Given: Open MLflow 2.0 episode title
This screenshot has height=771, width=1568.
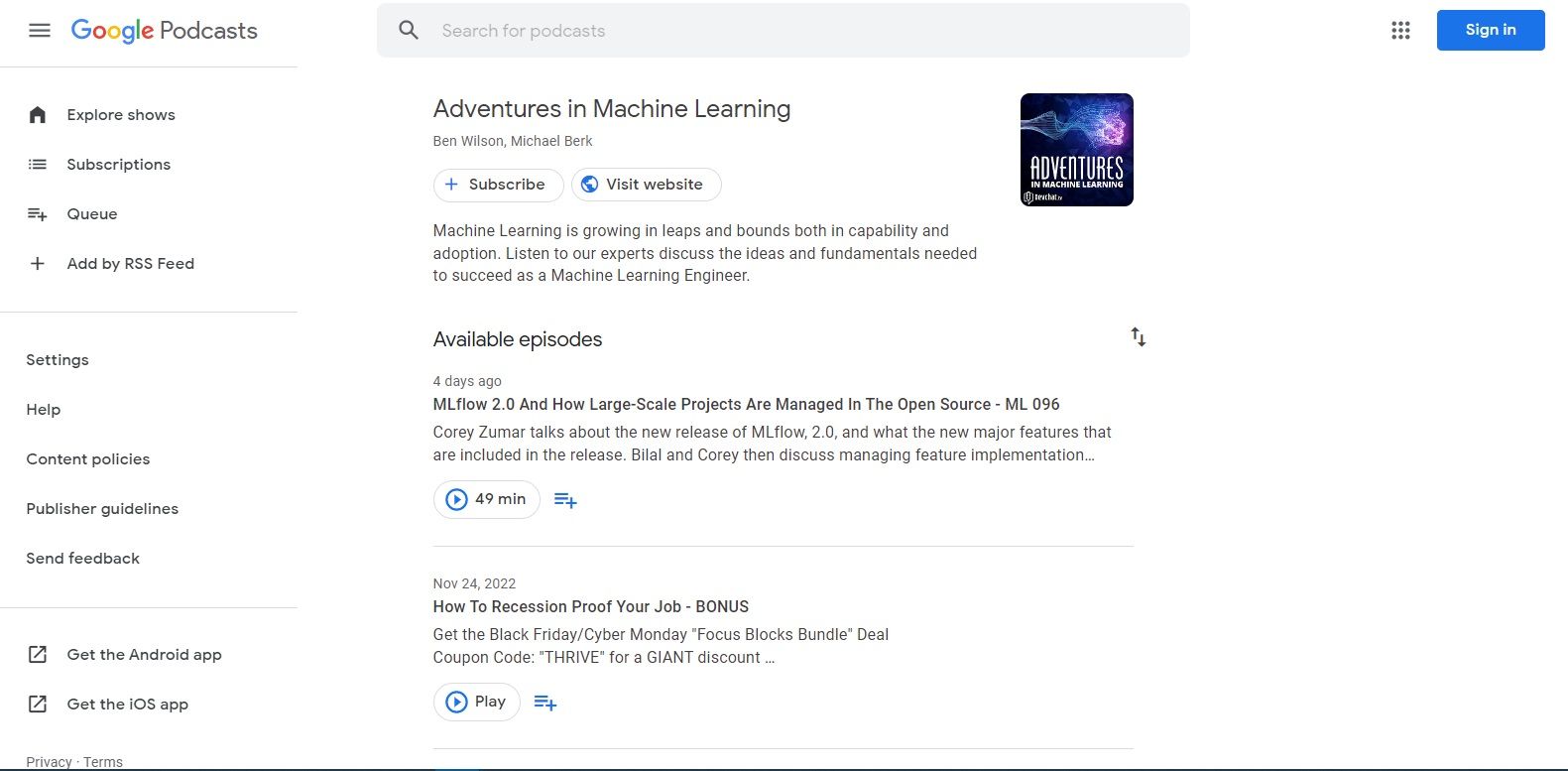Looking at the screenshot, I should (x=747, y=405).
